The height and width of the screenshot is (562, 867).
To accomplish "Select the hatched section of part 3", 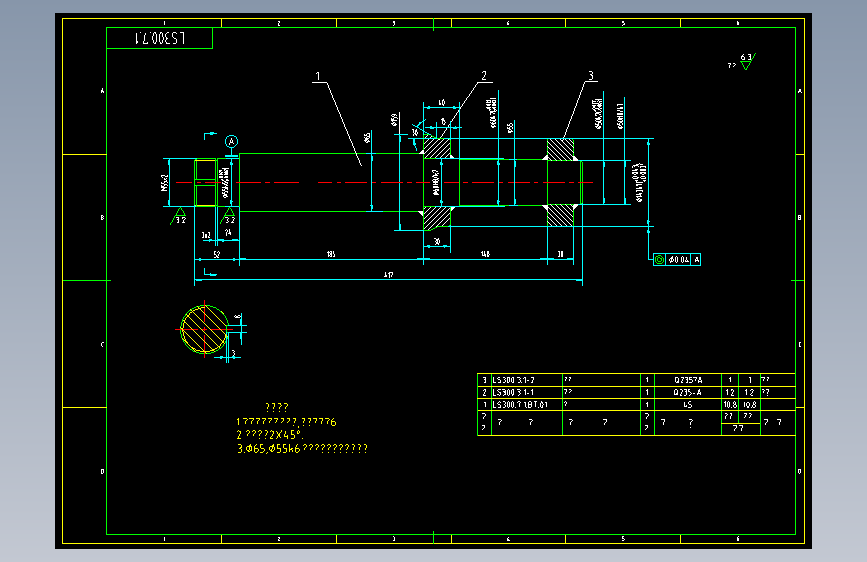I will [560, 149].
